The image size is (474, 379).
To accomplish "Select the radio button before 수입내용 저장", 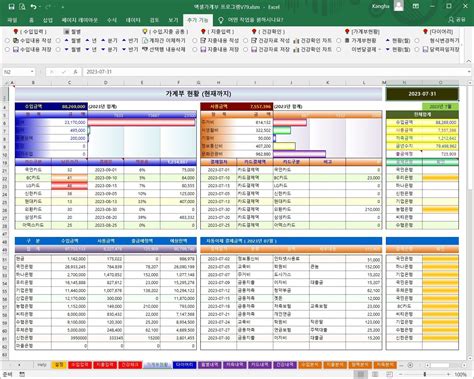I will (7, 49).
